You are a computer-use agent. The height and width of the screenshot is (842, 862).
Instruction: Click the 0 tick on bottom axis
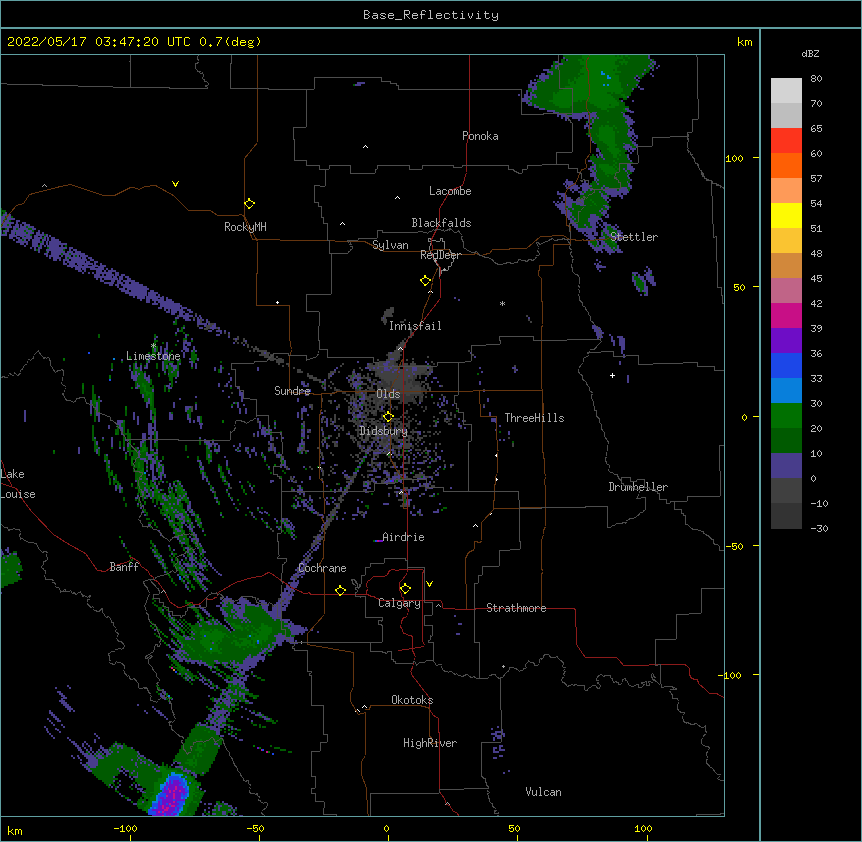pos(386,828)
